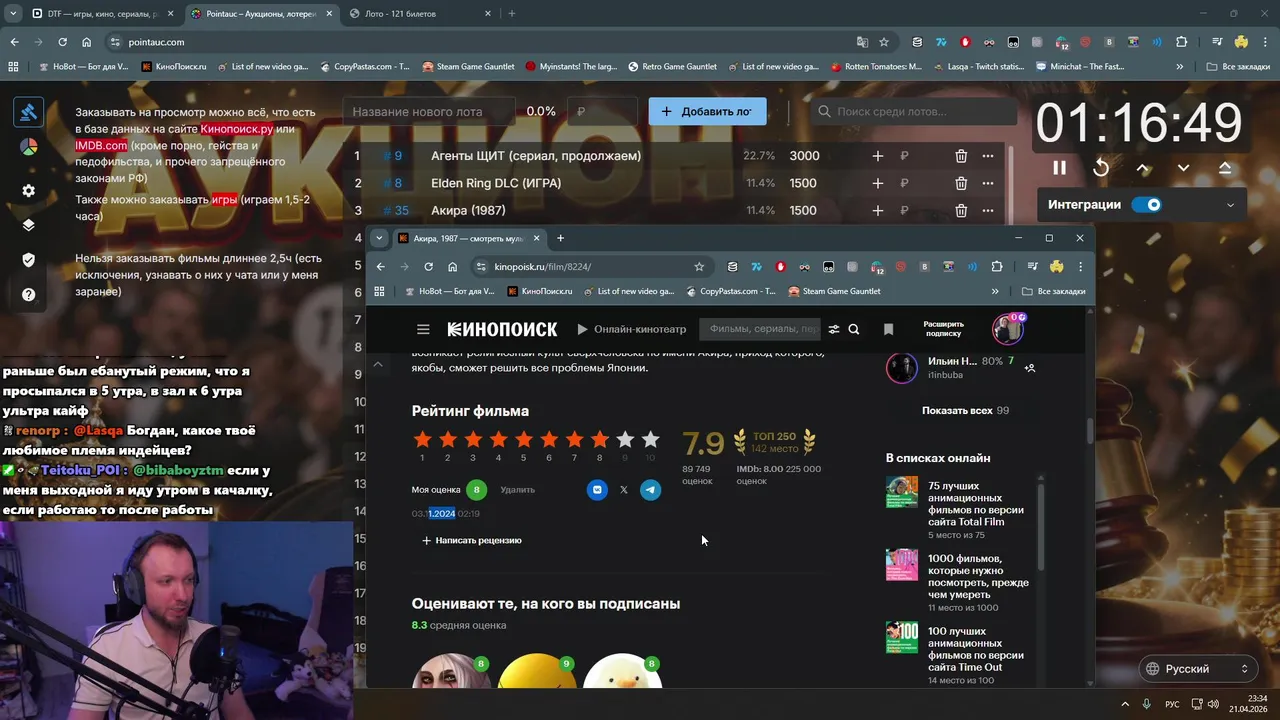Show hidden bookmarks chevron in back window
Screen dimensions: 1280x720
[1180, 67]
